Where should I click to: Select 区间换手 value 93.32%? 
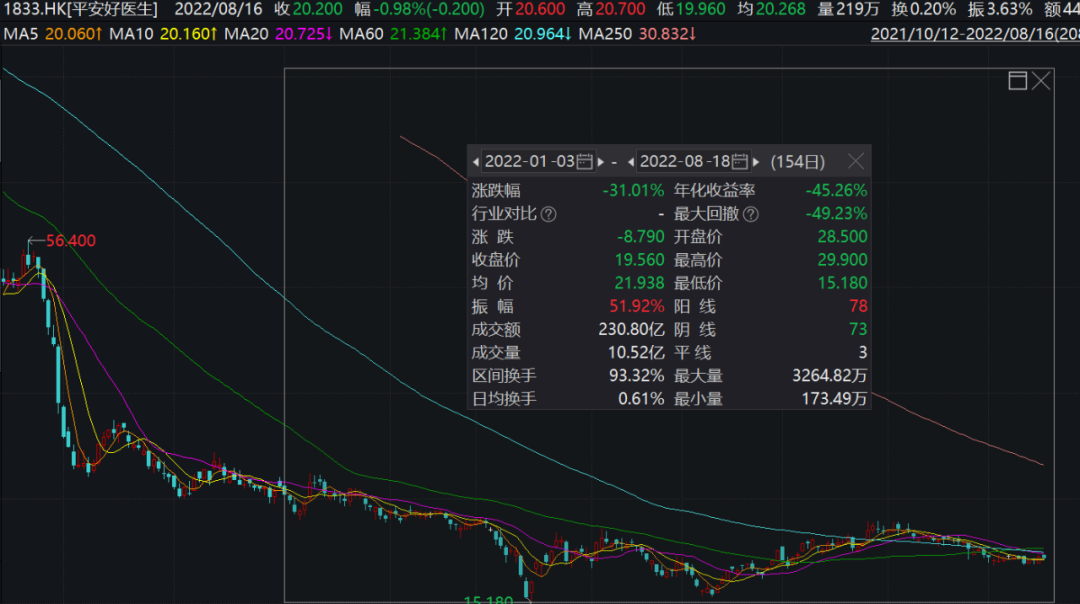click(x=636, y=376)
